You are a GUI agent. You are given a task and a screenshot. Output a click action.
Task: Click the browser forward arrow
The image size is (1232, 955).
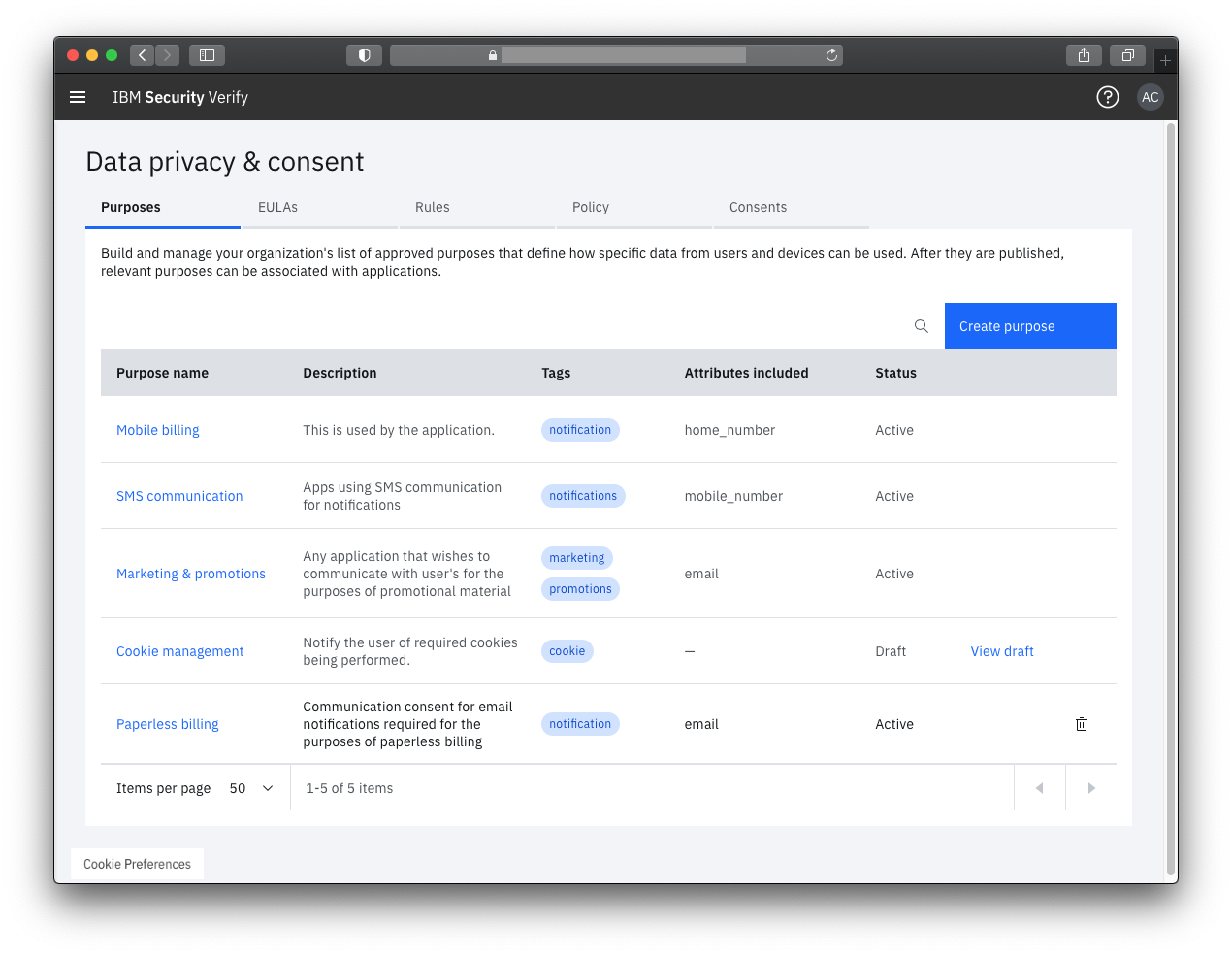pyautogui.click(x=168, y=55)
